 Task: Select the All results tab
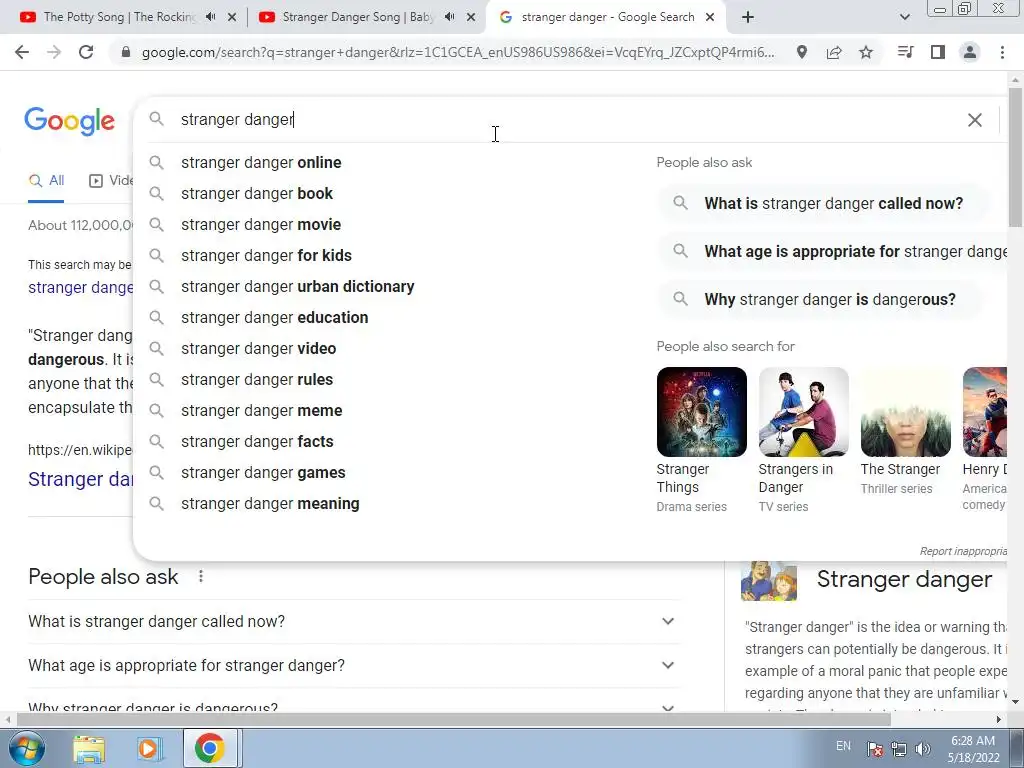click(x=46, y=181)
